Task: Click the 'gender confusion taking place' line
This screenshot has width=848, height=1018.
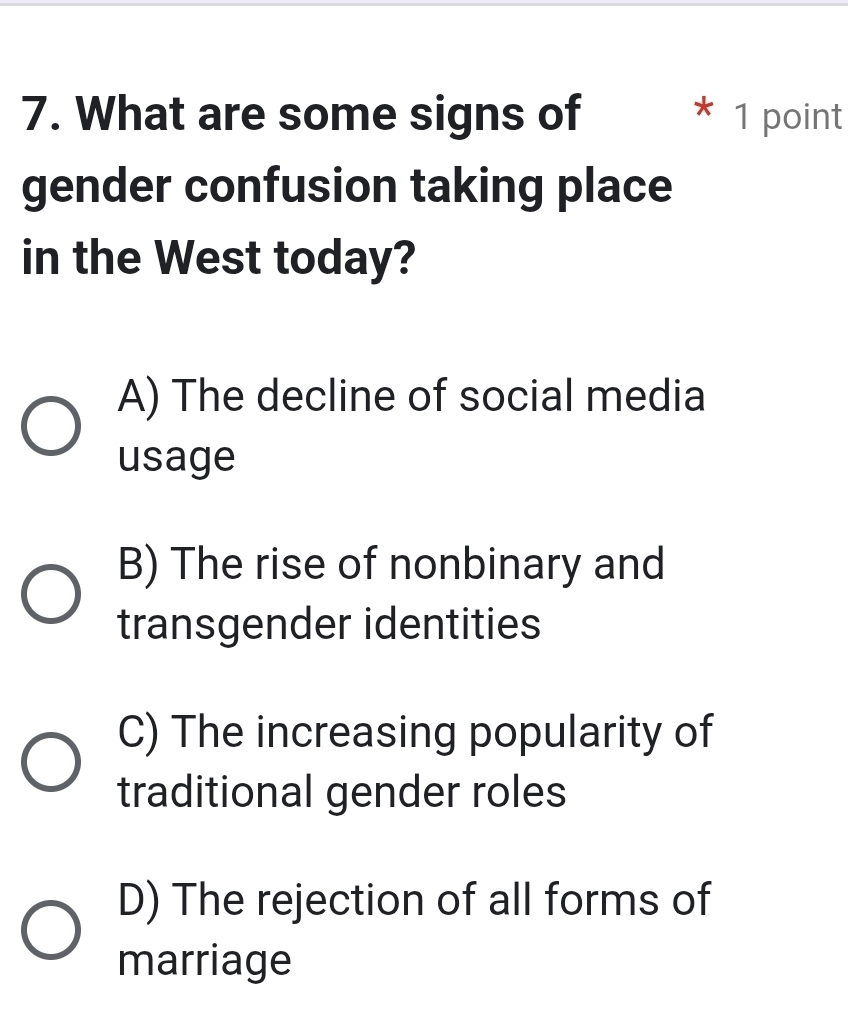Action: (346, 187)
